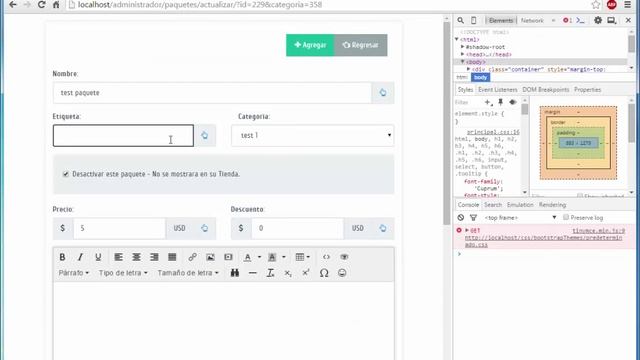Reset the Etiqueta field icon
This screenshot has width=640, height=360.
tap(204, 136)
